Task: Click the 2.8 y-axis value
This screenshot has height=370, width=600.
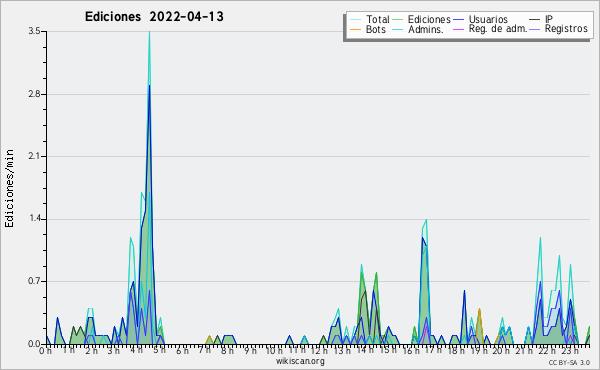Action: pyautogui.click(x=34, y=94)
